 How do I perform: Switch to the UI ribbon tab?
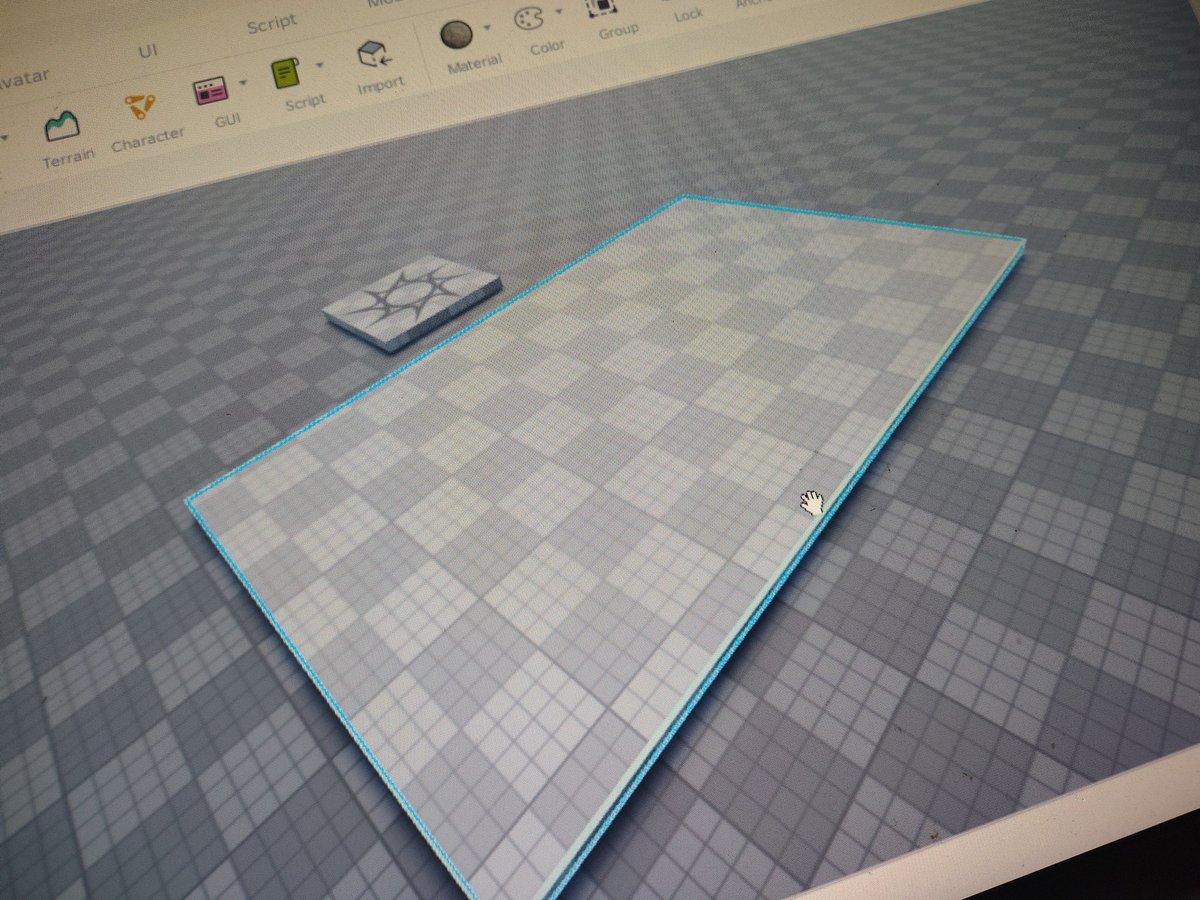tap(148, 50)
